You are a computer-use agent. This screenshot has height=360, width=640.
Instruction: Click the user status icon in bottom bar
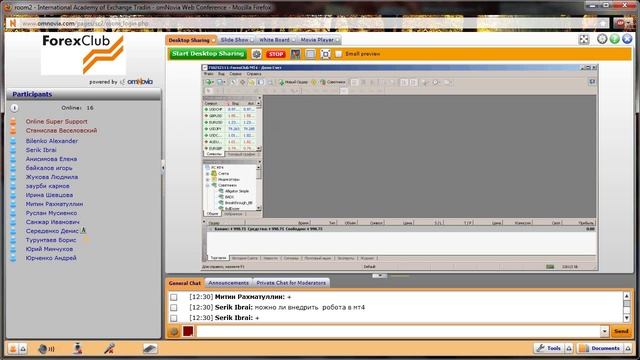click(13, 349)
